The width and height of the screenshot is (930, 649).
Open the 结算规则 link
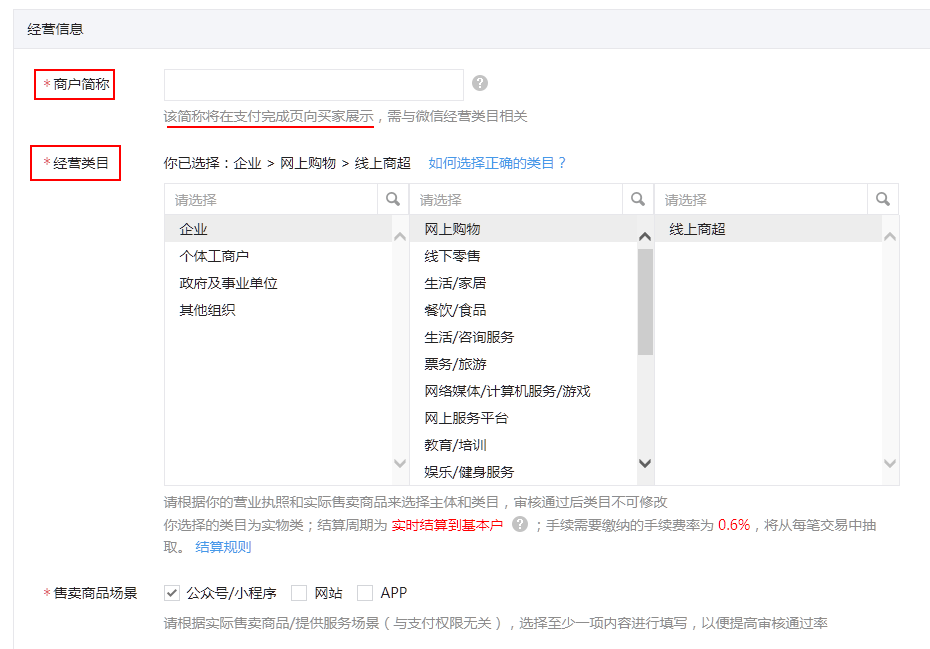[x=223, y=547]
